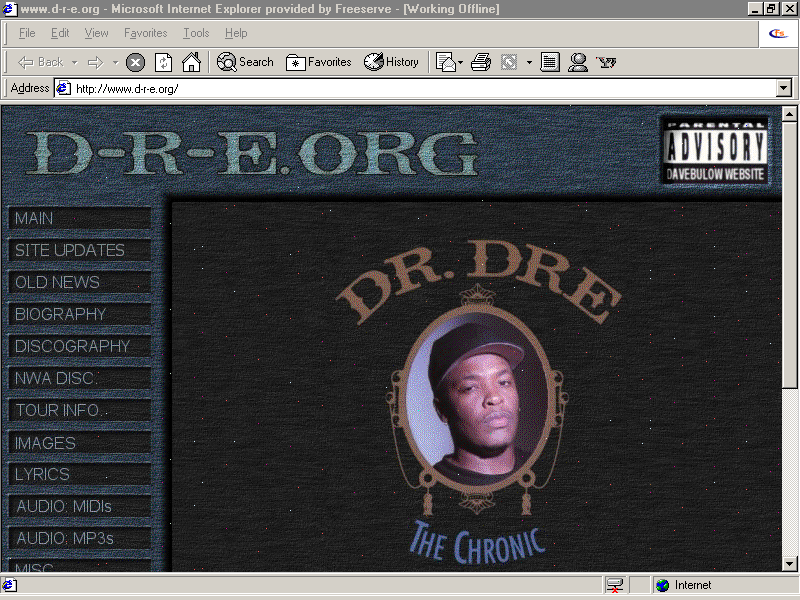Print the page with the printer icon
The image size is (800, 600).
481,62
